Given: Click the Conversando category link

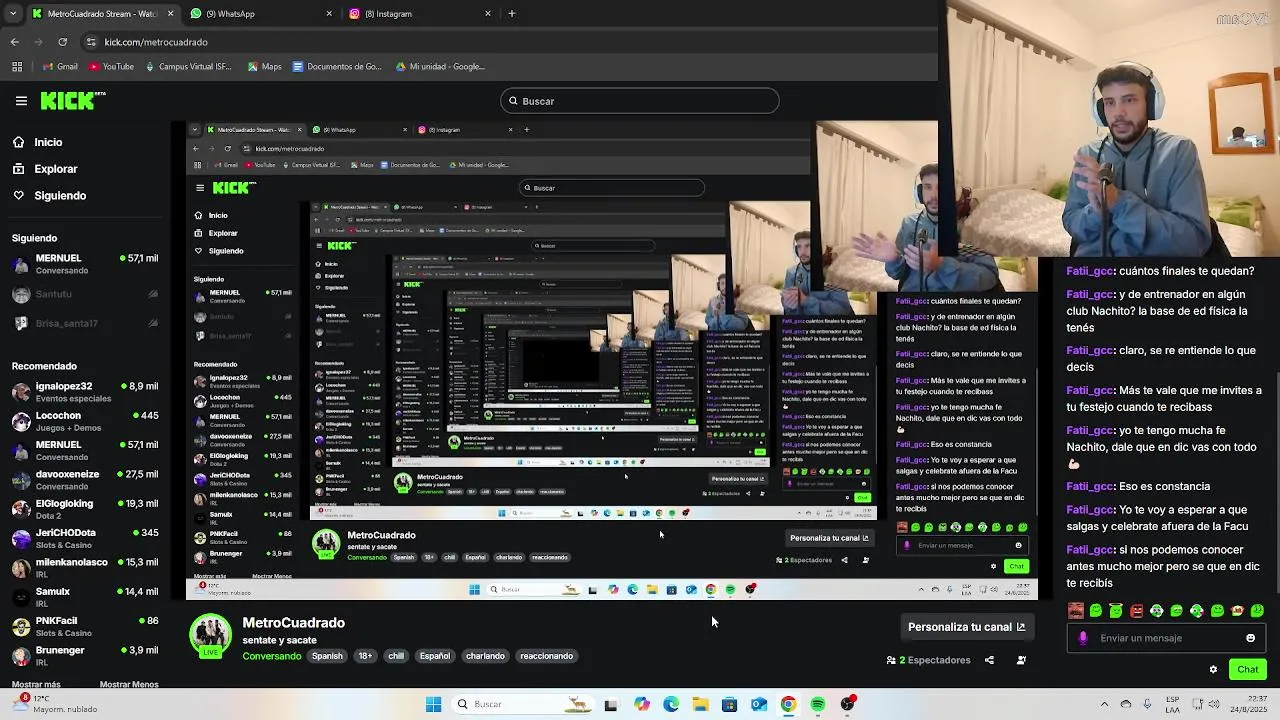Looking at the screenshot, I should click(x=271, y=656).
